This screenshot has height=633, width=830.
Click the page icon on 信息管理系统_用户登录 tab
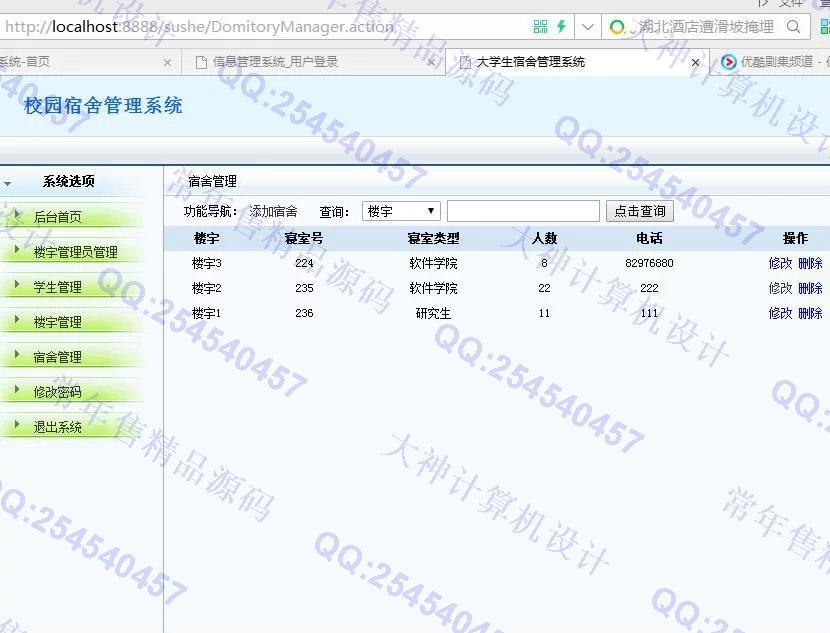pos(201,62)
